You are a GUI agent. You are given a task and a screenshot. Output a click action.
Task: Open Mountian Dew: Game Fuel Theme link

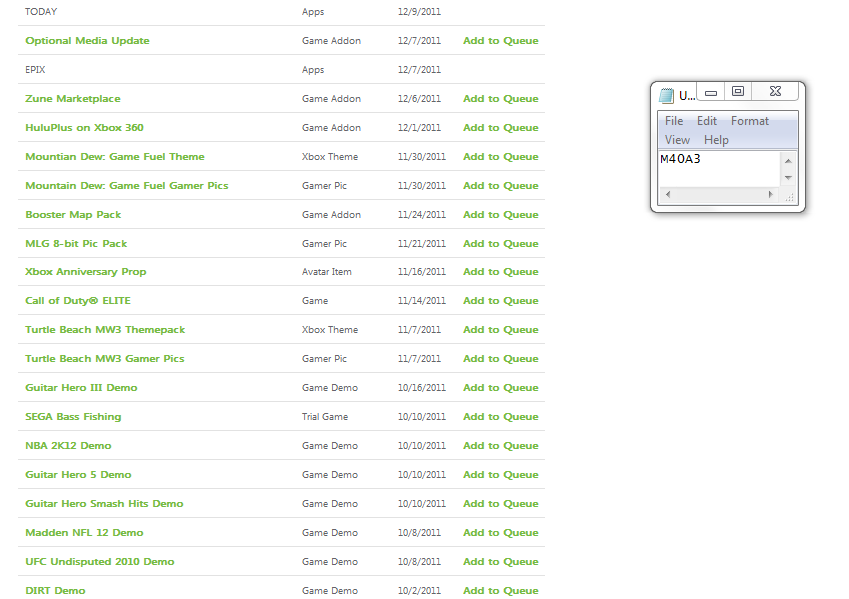click(115, 157)
